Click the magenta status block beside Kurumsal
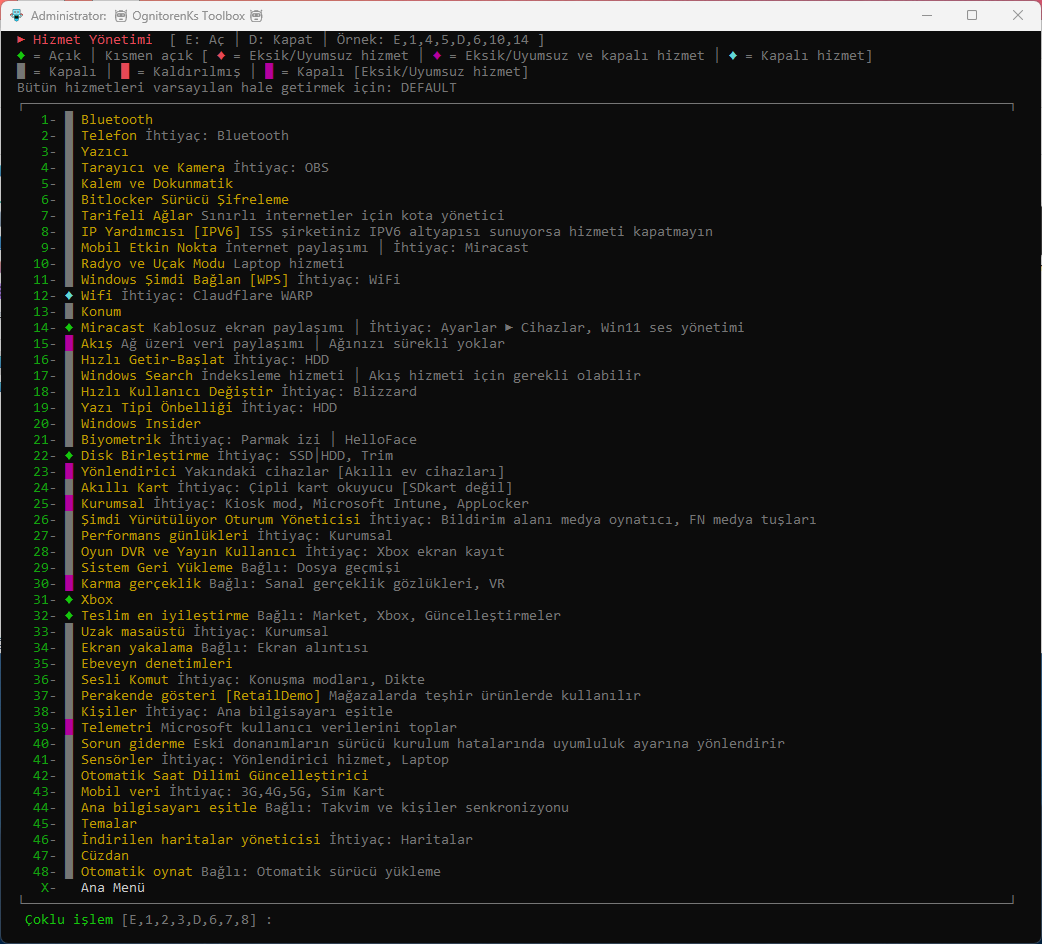The height and width of the screenshot is (944, 1042). click(x=69, y=504)
